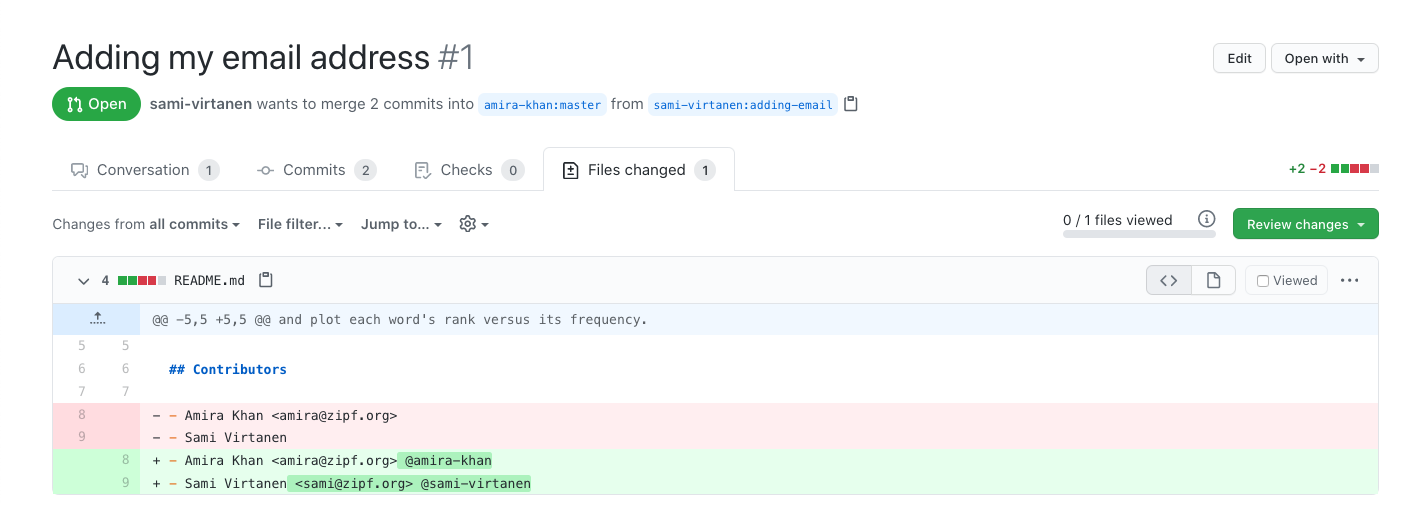Click the files viewed progress bar
Image resolution: width=1424 pixels, height=508 pixels.
1139,234
